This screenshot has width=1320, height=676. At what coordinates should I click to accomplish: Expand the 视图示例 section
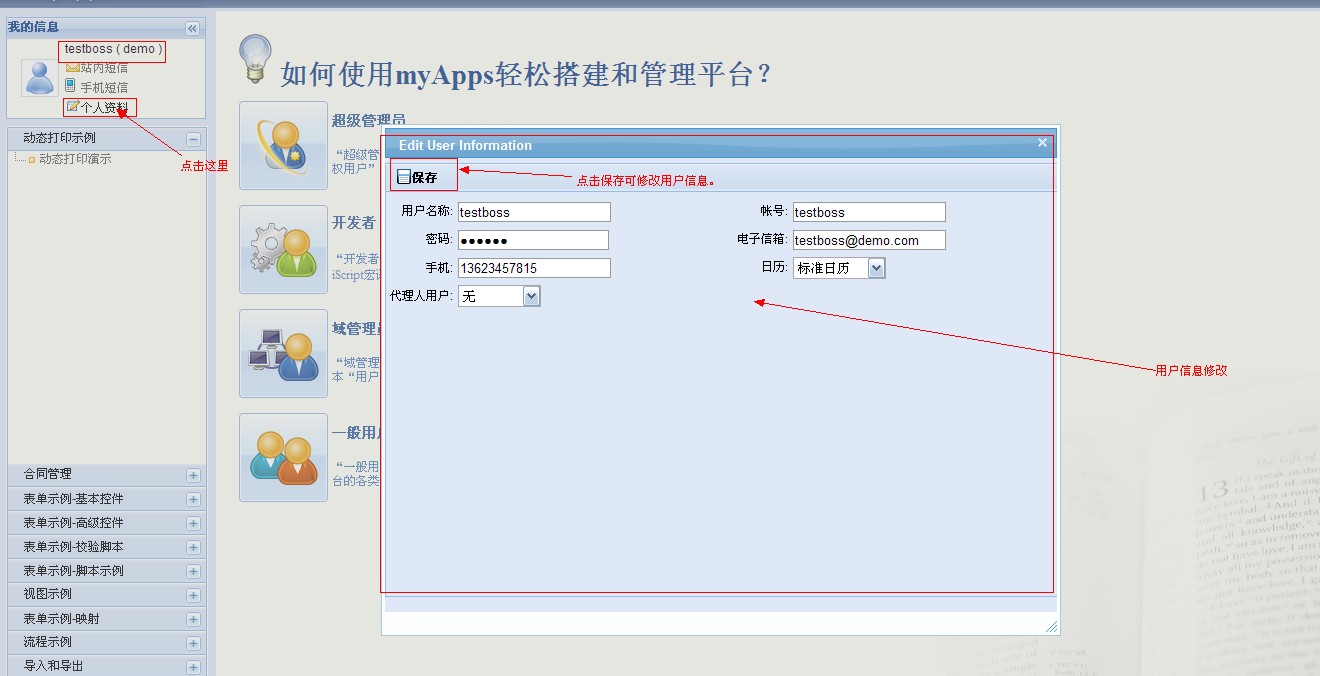point(193,595)
